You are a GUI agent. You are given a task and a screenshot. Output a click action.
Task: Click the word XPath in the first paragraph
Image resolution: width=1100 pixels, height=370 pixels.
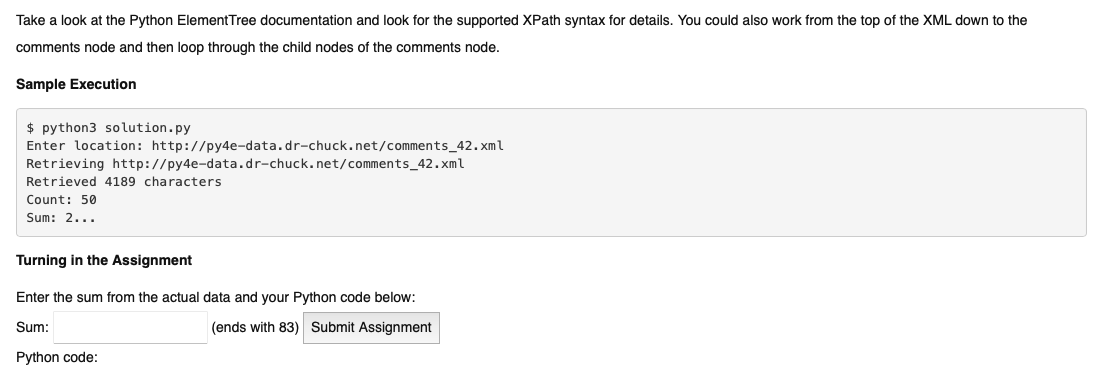pos(541,20)
